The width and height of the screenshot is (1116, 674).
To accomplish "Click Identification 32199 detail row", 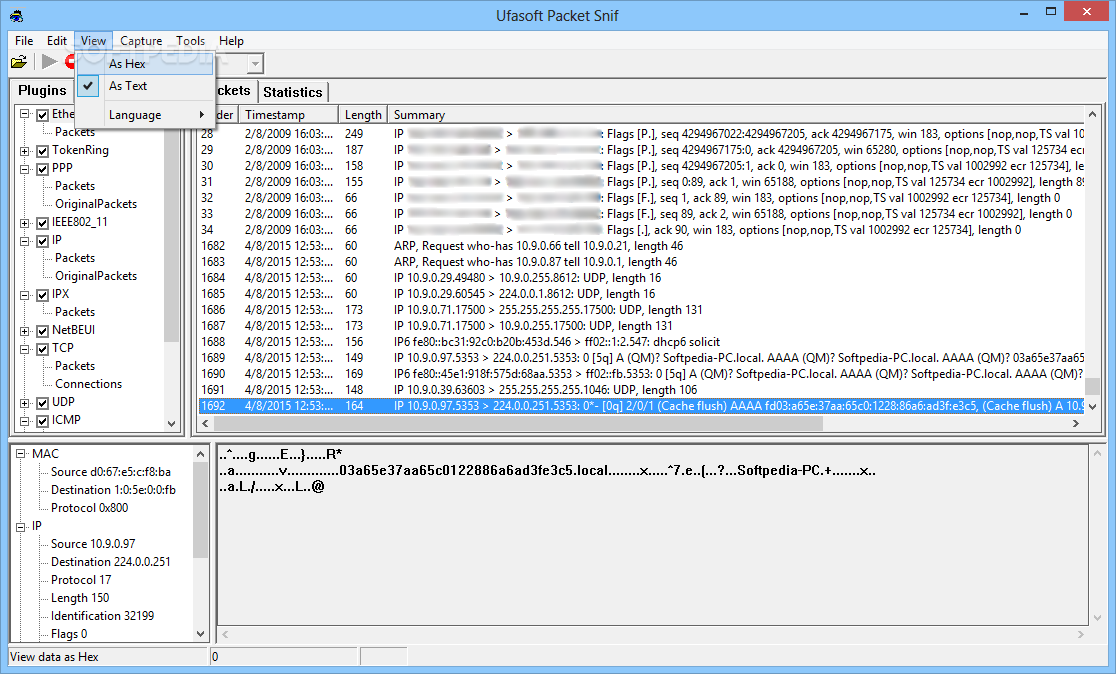I will 102,616.
